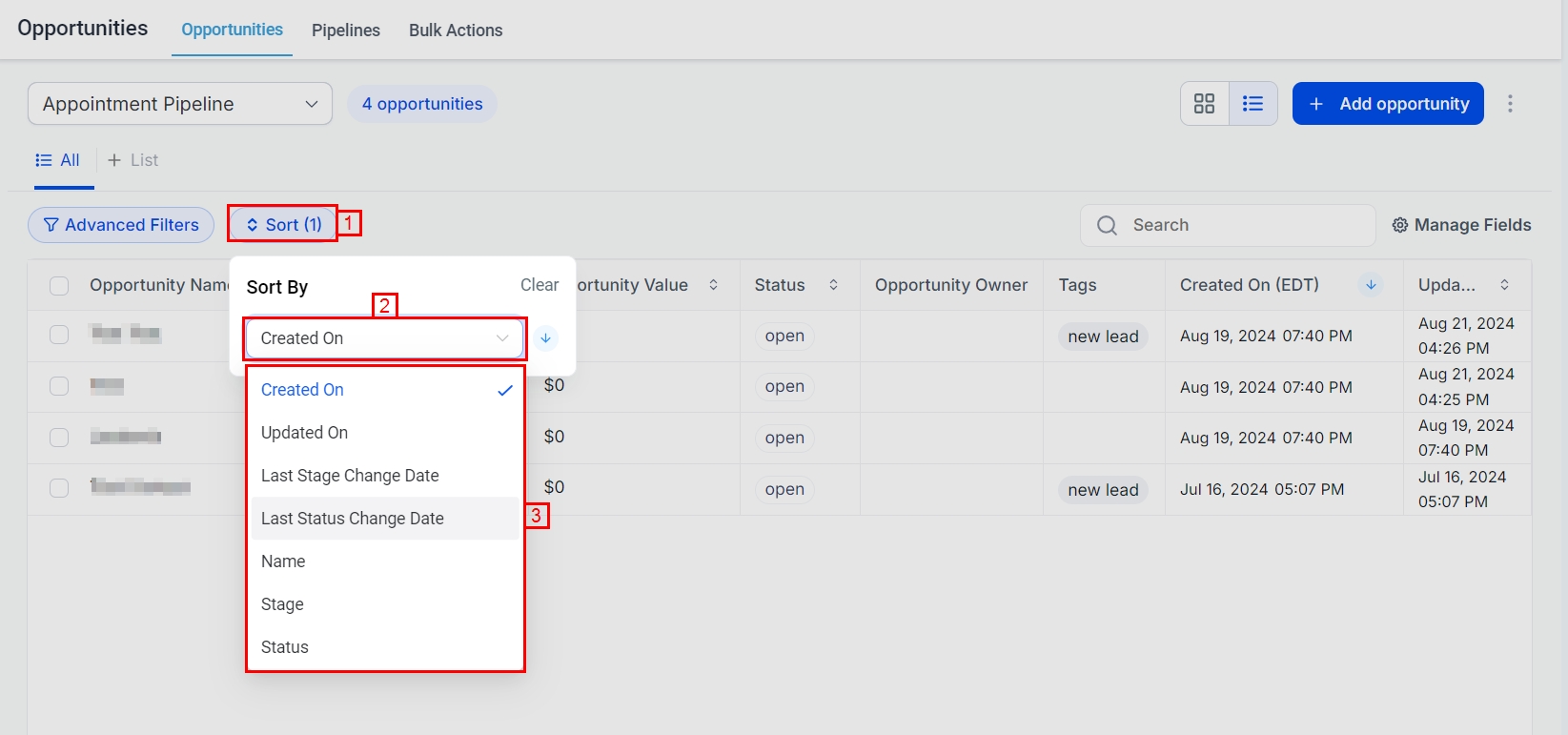The width and height of the screenshot is (1568, 735).
Task: Open the three-dot more options menu
Action: pos(1510,104)
